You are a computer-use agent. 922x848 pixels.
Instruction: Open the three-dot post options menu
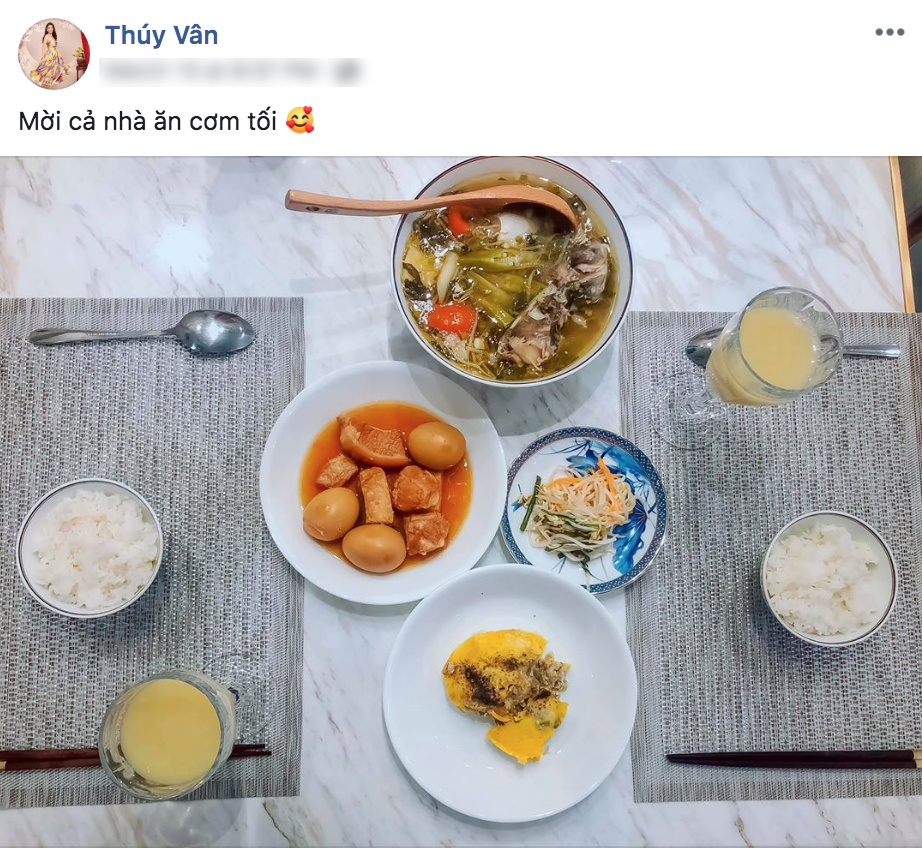tap(889, 32)
